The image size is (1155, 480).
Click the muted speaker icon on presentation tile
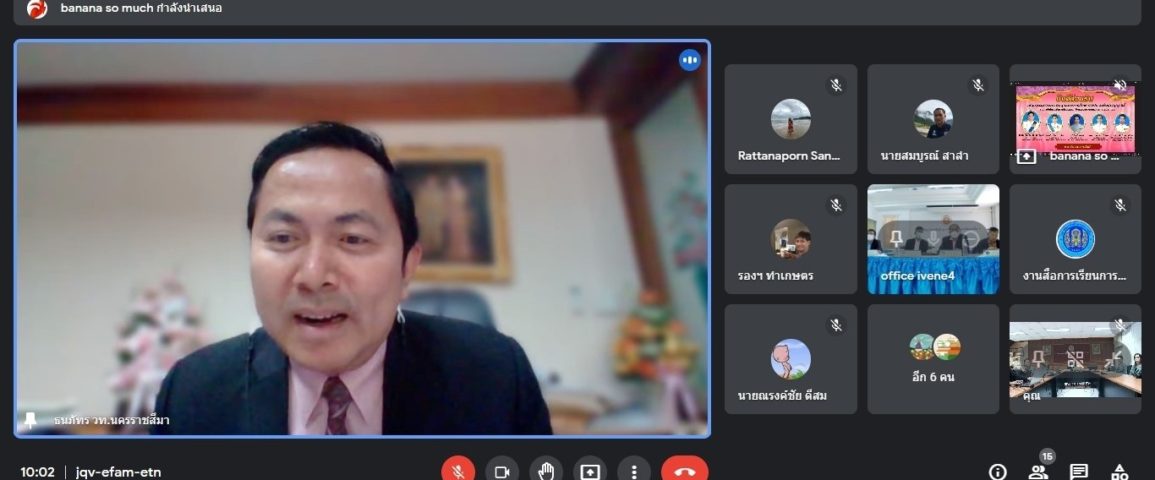pos(1120,85)
